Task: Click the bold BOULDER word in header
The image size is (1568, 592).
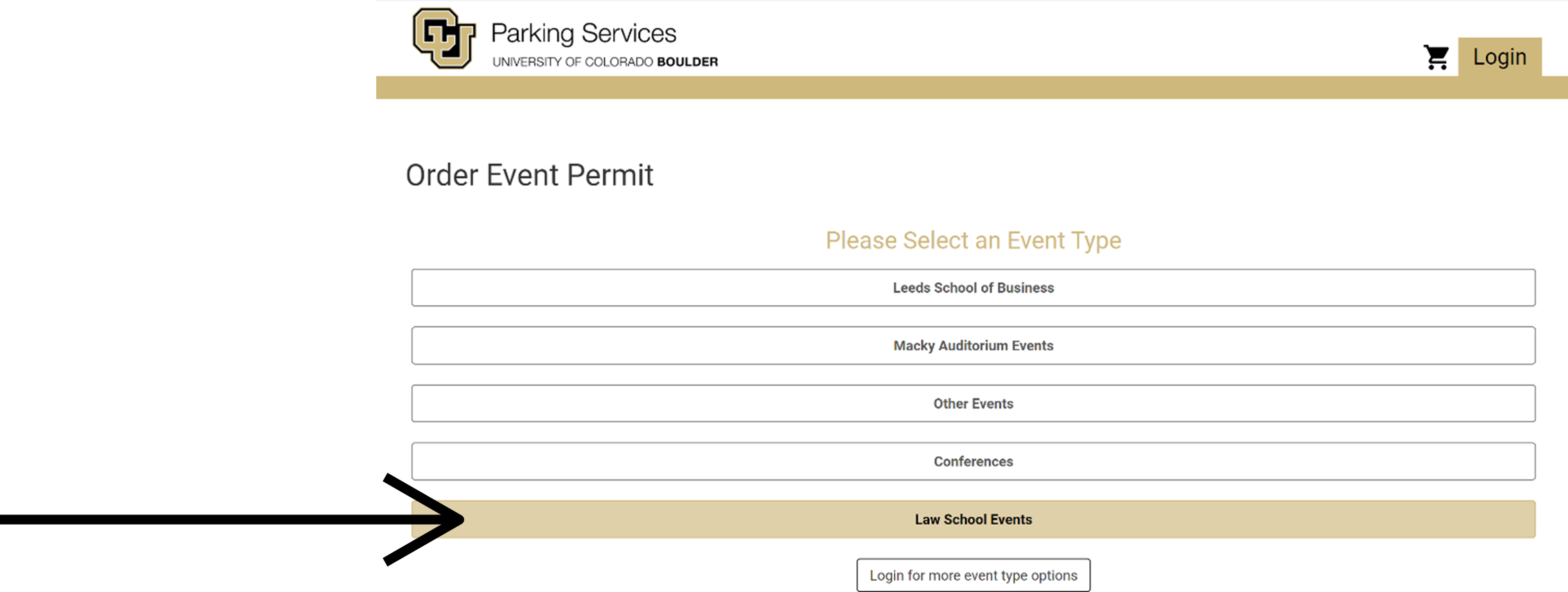Action: pyautogui.click(x=687, y=62)
